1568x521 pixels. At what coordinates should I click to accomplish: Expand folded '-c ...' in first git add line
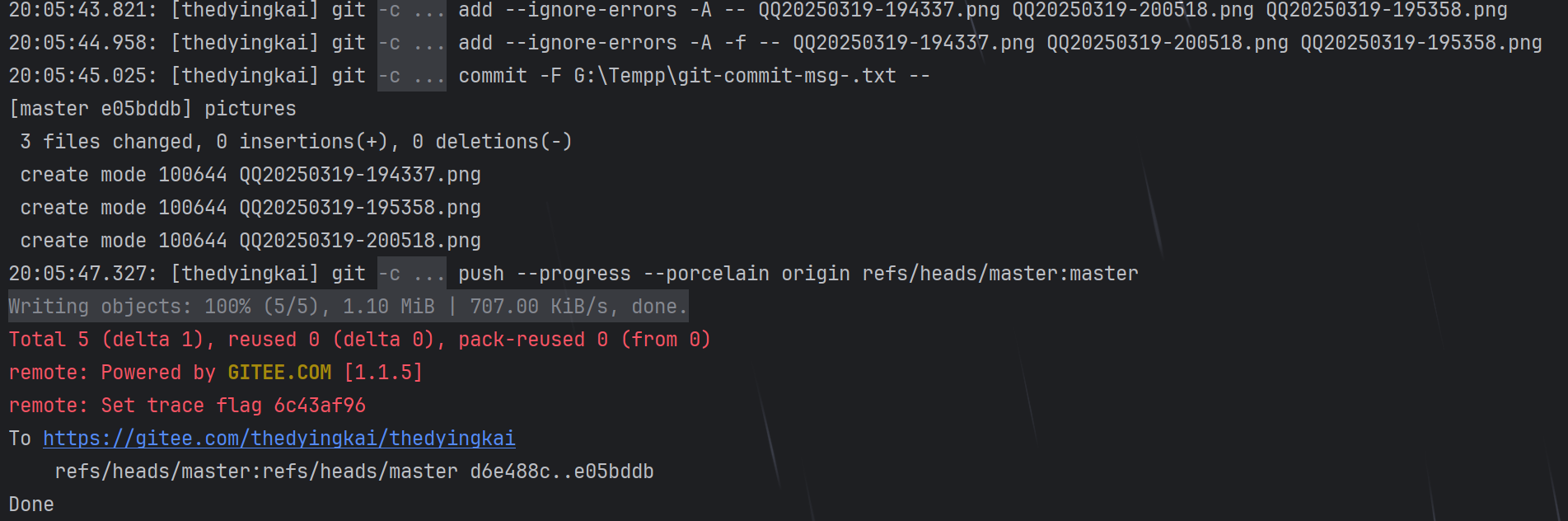pyautogui.click(x=412, y=10)
